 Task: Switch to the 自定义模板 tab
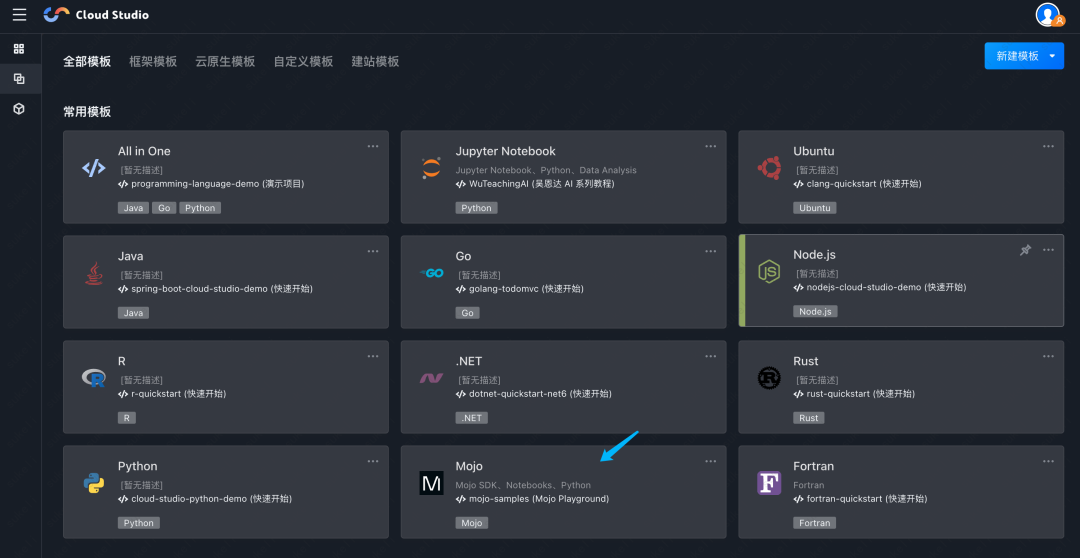coord(303,62)
